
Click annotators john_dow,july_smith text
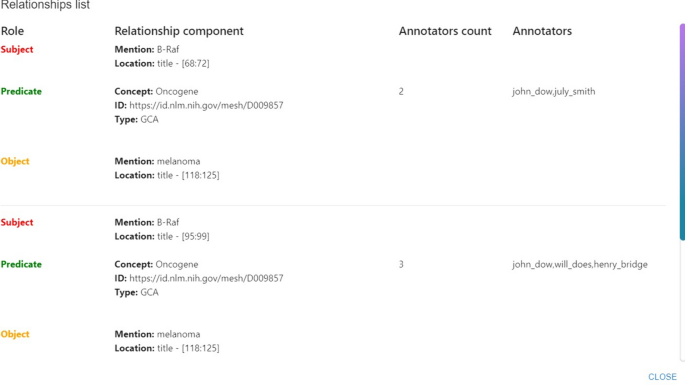[554, 91]
